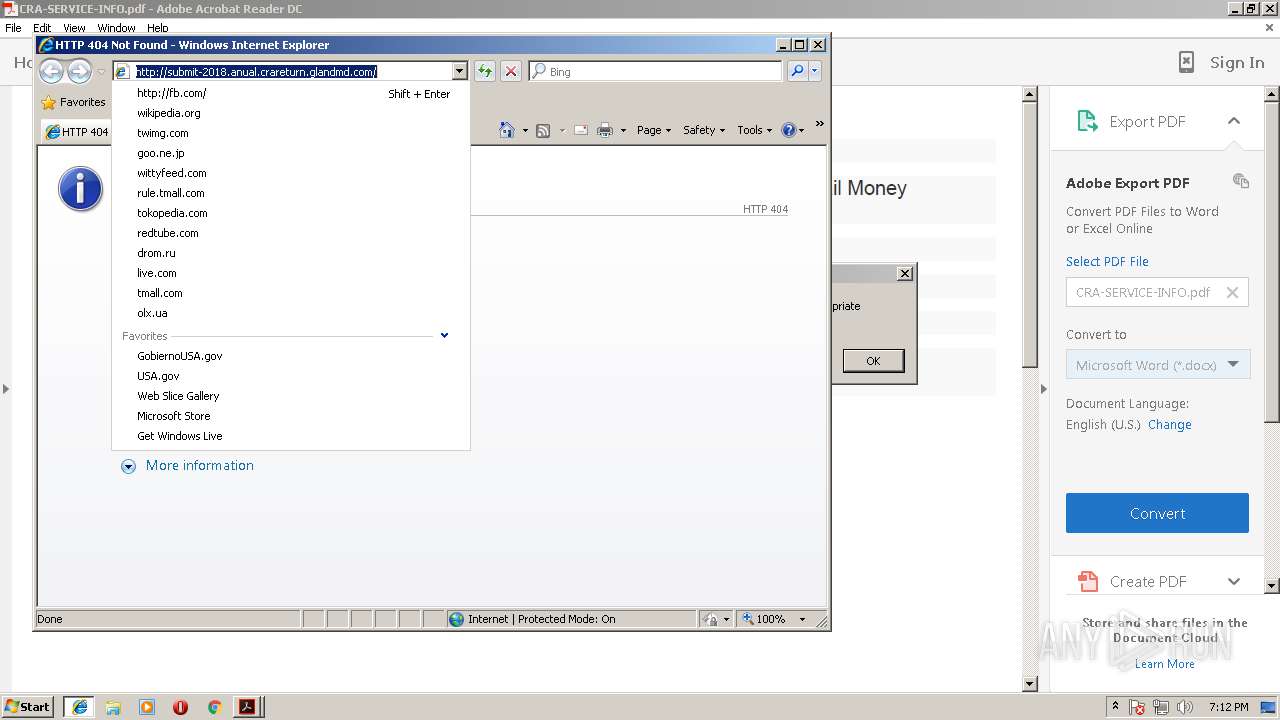Click the copy icon beside Adobe Export PDF
The height and width of the screenshot is (720, 1280).
[x=1241, y=181]
